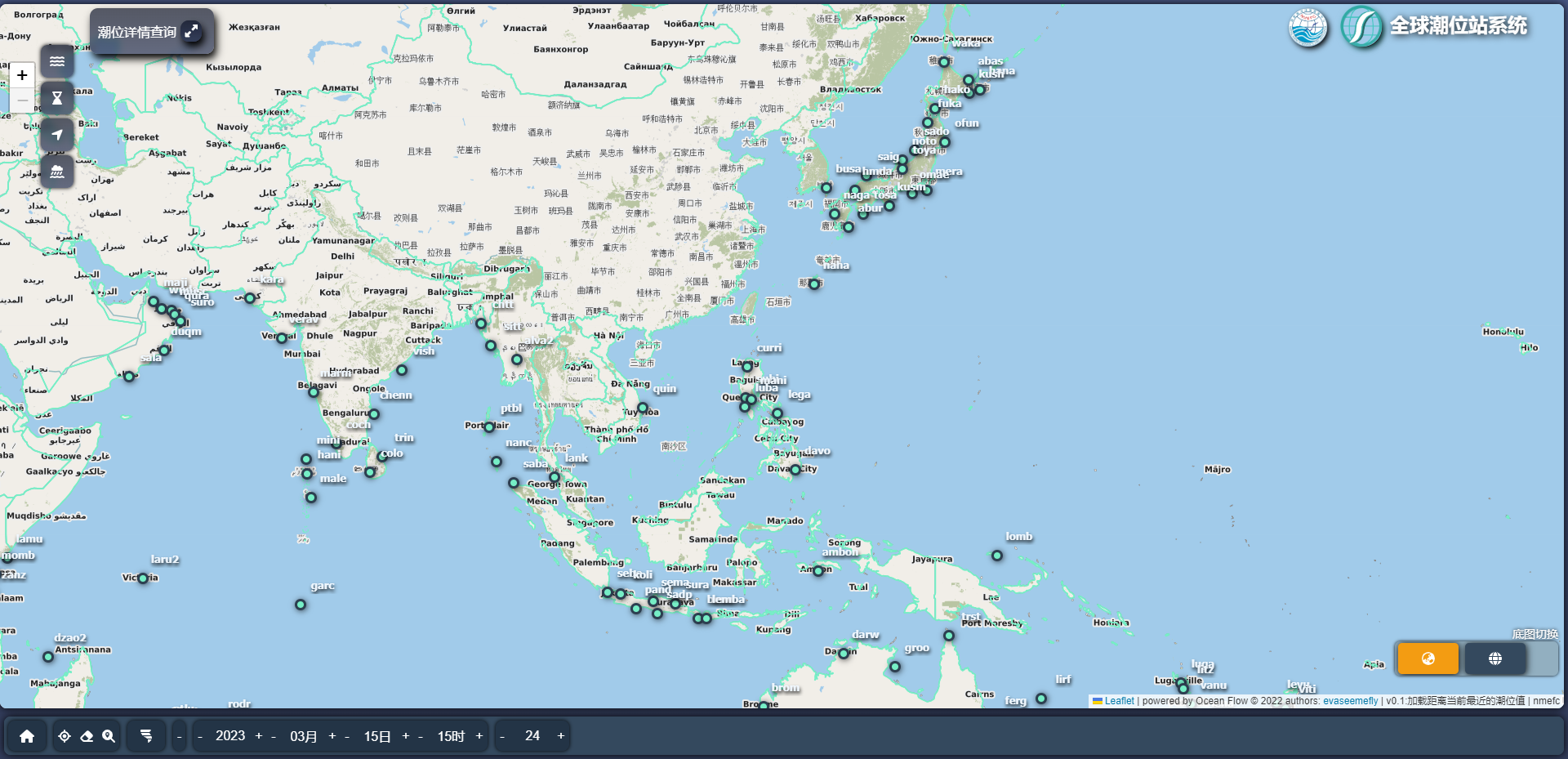This screenshot has width=1568, height=759.
Task: Click the year value 2023
Action: tap(230, 736)
